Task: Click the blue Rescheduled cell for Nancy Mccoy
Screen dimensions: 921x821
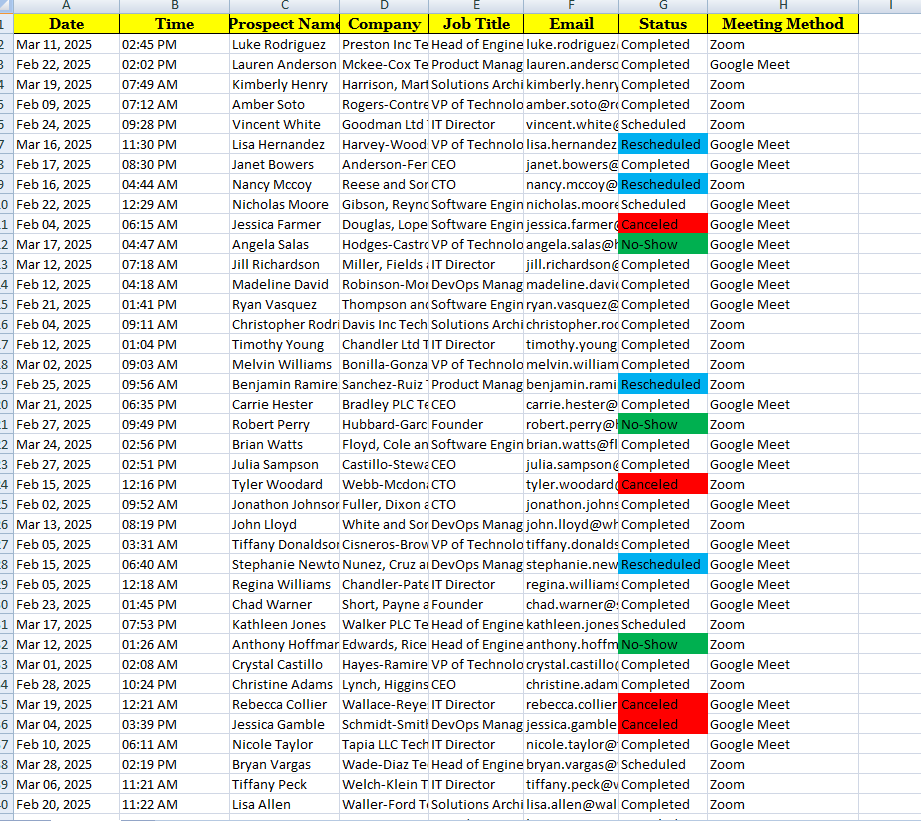Action: (x=662, y=184)
